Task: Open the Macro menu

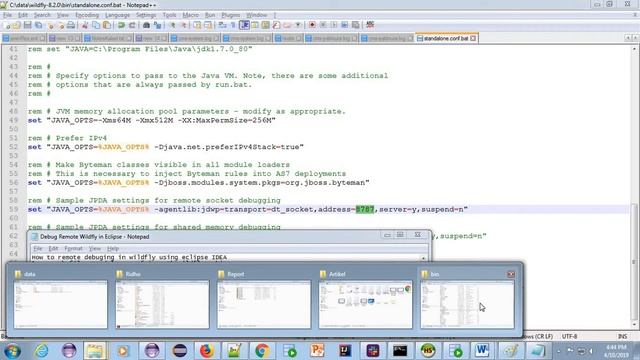Action: click(x=190, y=15)
